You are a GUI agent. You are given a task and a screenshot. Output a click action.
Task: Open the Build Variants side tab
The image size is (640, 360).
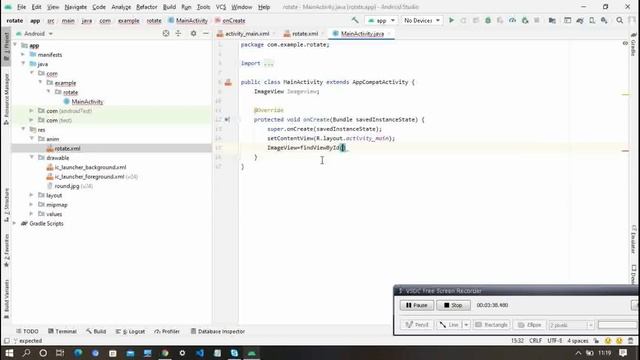(6, 300)
